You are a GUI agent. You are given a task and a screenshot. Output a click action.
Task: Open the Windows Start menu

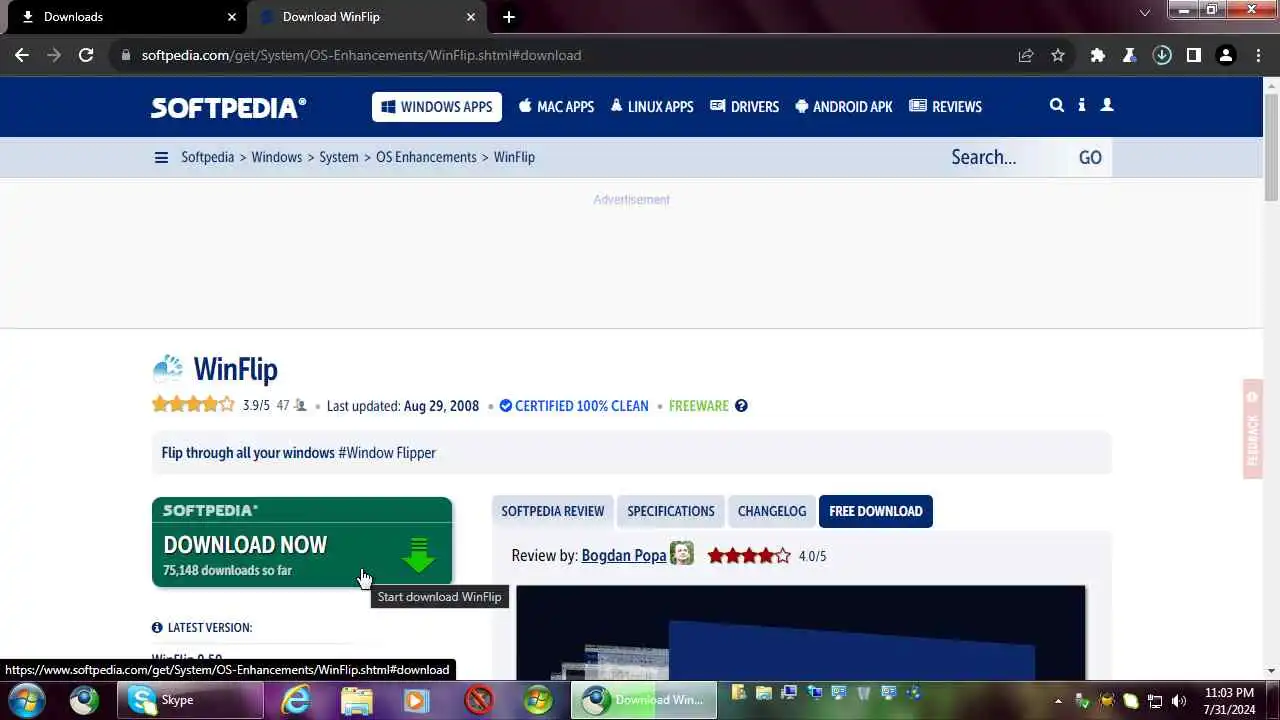(26, 700)
